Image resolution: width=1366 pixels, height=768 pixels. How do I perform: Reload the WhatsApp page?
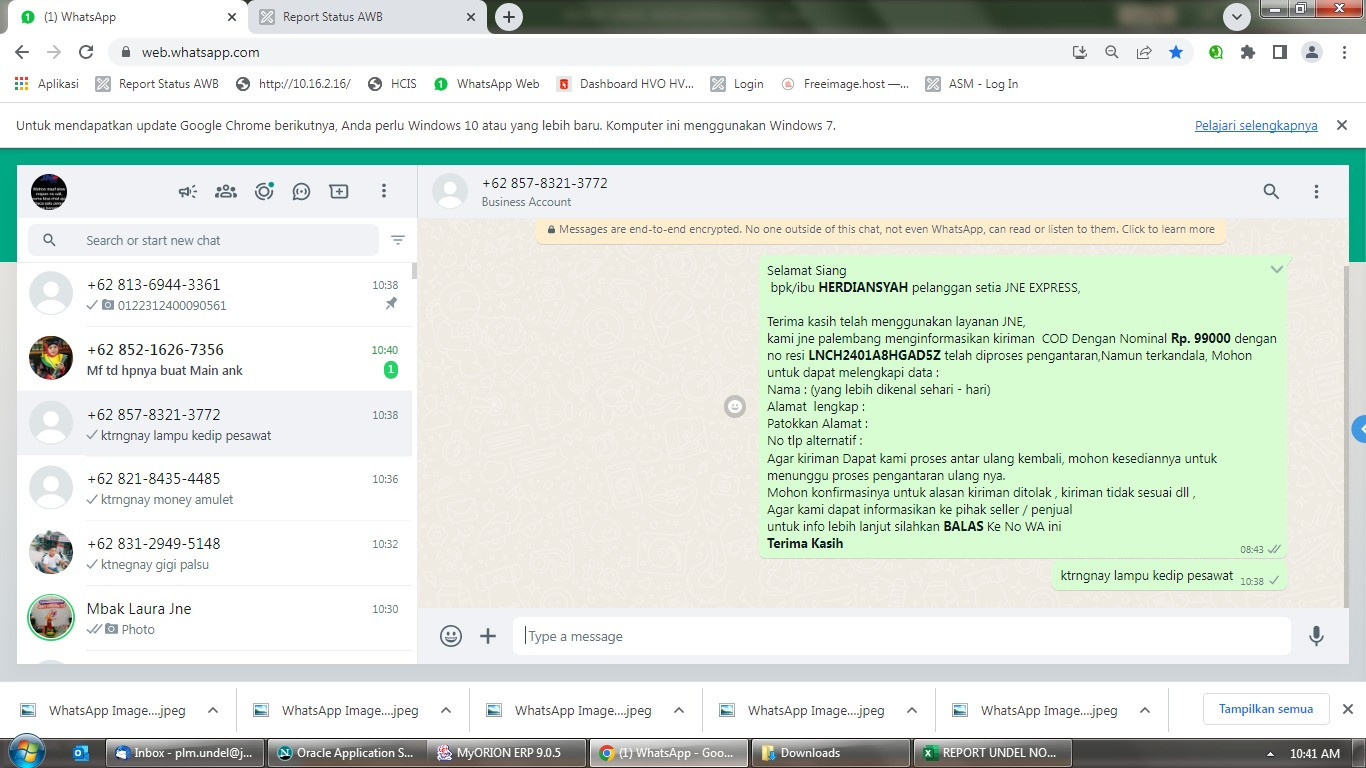tap(86, 52)
